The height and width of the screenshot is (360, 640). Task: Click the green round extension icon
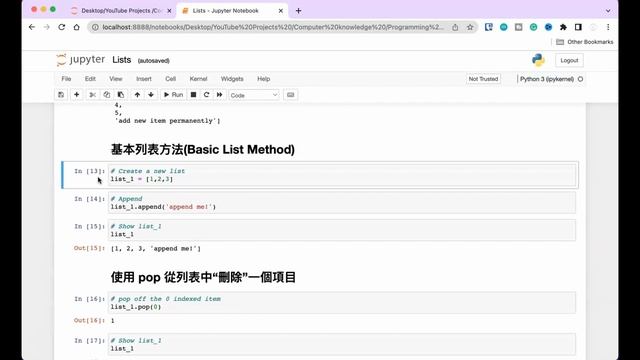[x=533, y=27]
